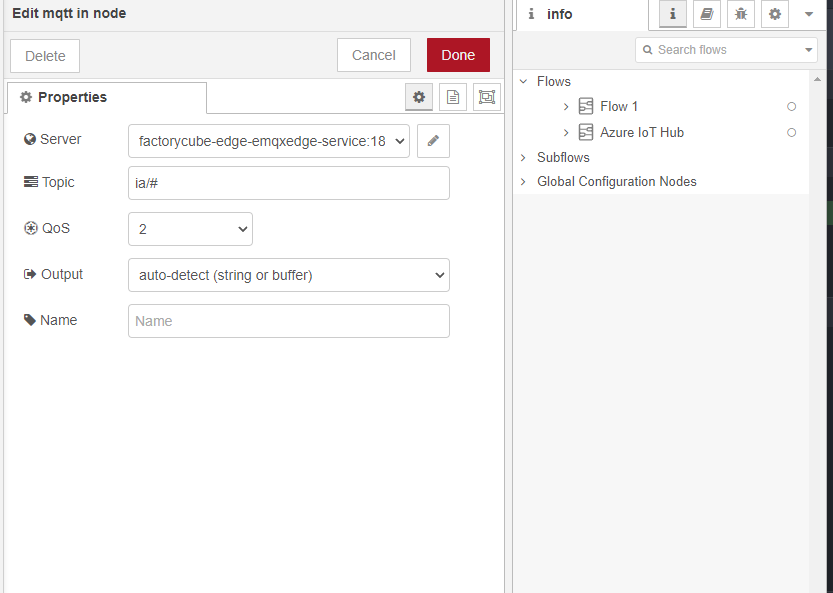833x593 pixels.
Task: Toggle focus on Azure IoT Hub
Action: (791, 132)
